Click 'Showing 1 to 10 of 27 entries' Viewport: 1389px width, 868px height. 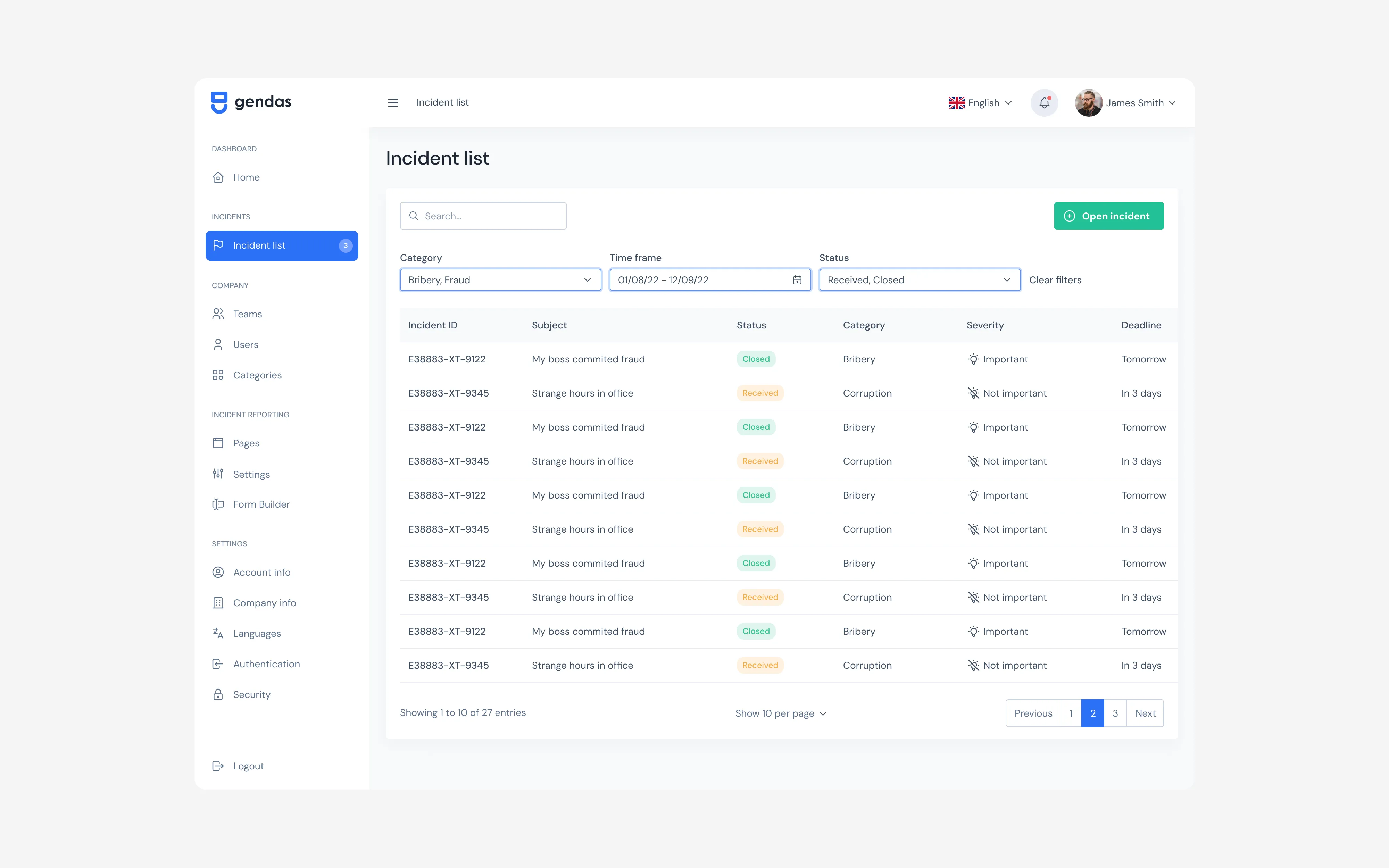click(463, 712)
